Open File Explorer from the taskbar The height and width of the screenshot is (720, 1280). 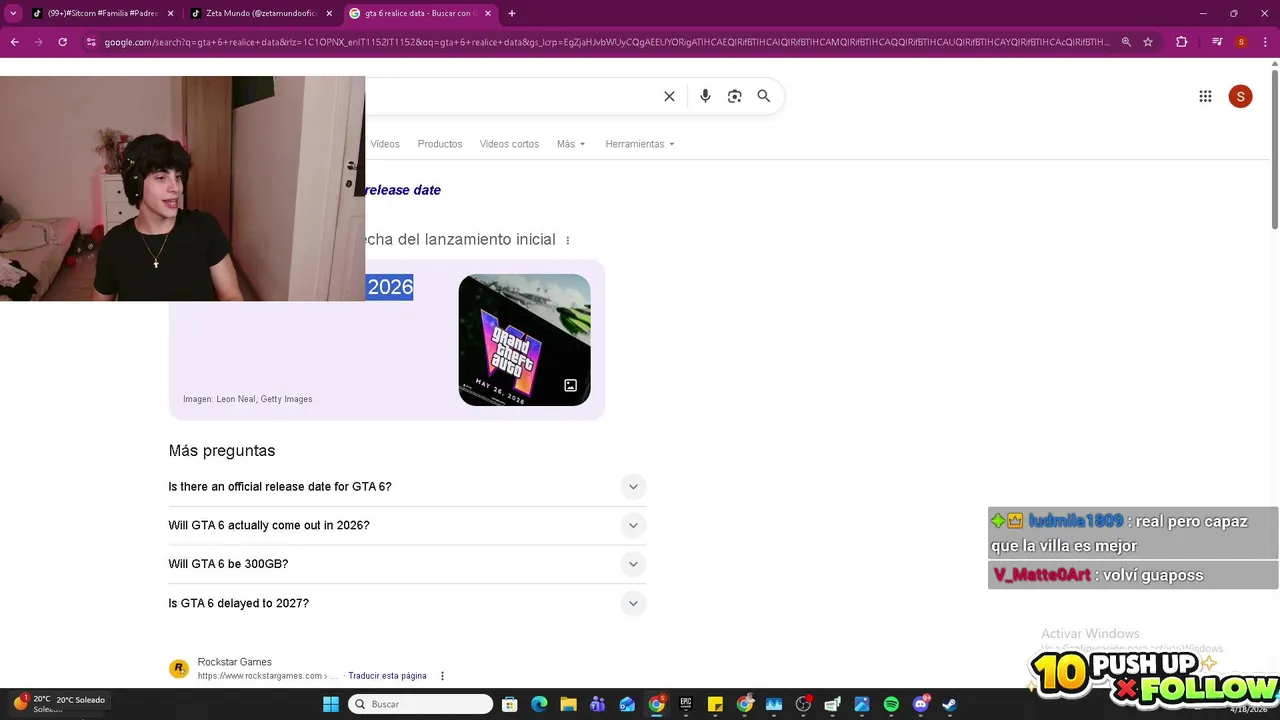568,704
